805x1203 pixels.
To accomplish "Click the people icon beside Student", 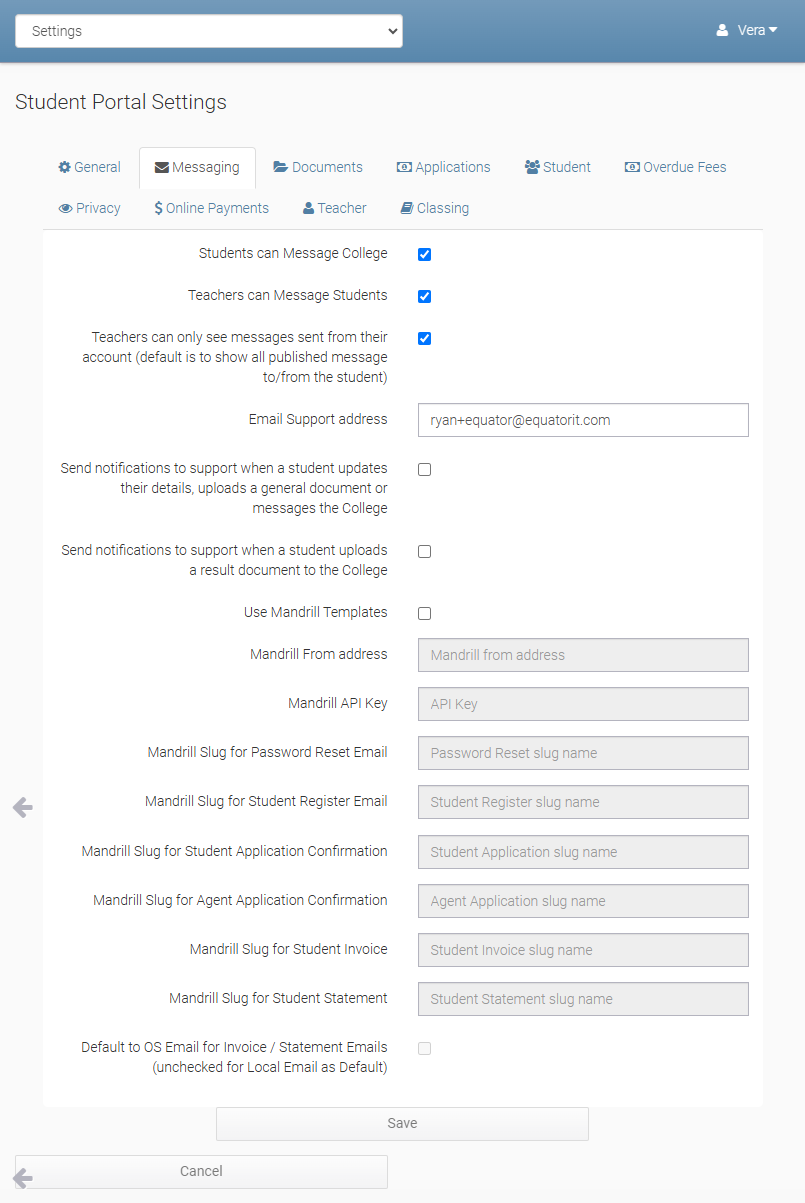I will point(532,167).
